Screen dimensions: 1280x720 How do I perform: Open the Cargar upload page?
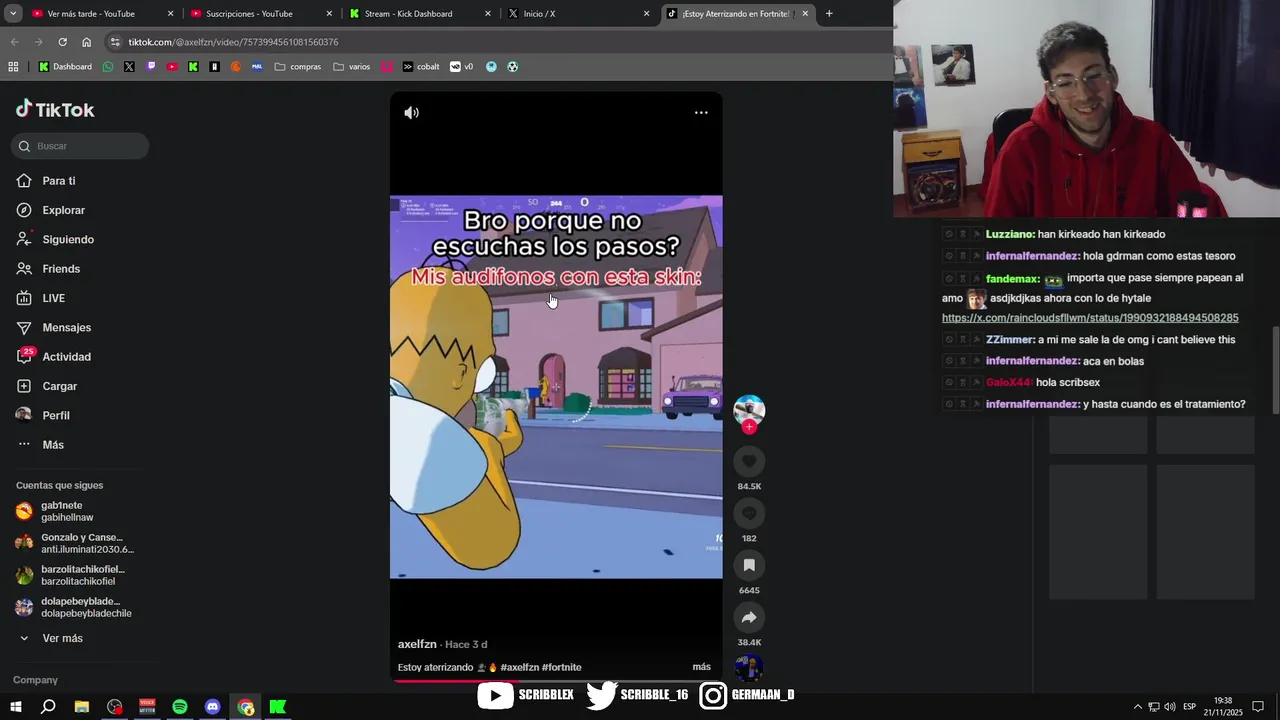59,386
